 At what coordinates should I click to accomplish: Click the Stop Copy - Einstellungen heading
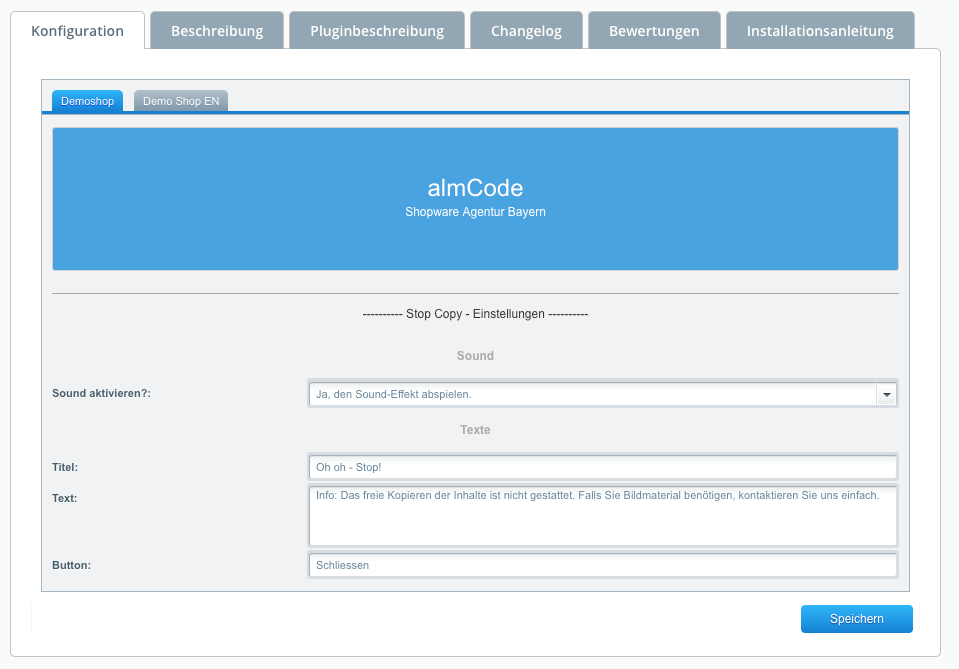tap(475, 314)
